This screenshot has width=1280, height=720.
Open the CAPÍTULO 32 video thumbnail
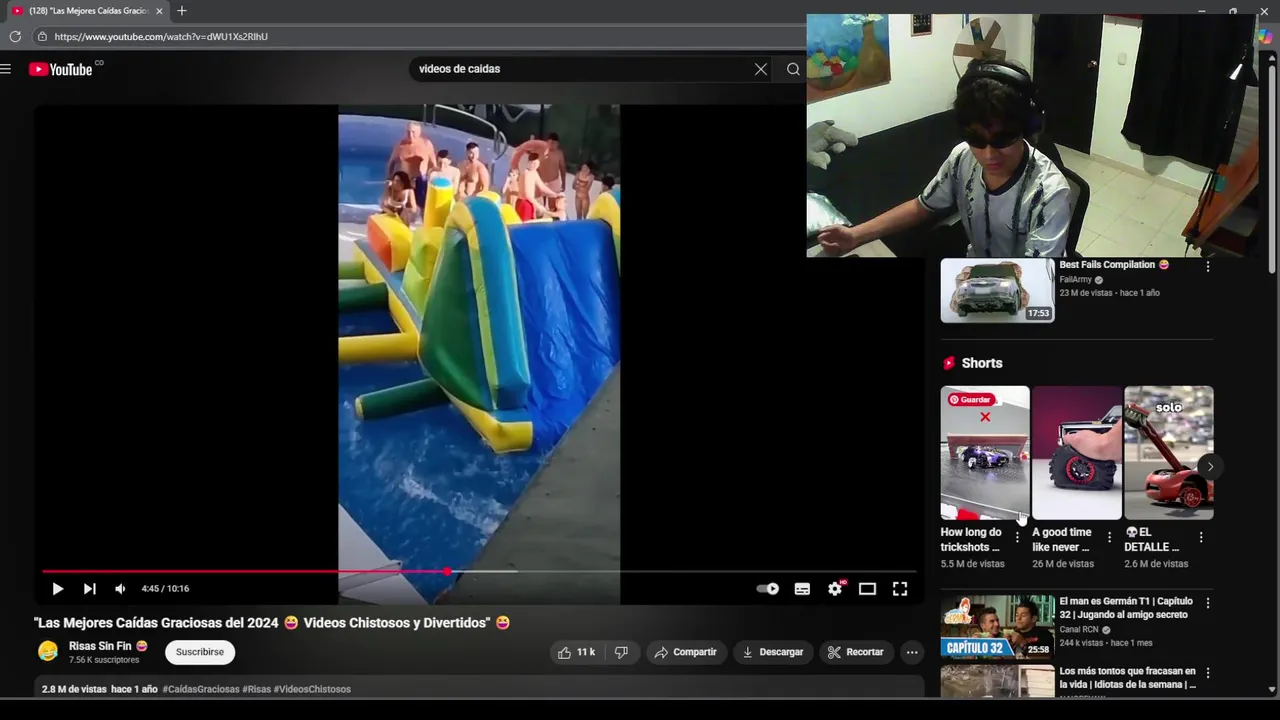pos(997,627)
